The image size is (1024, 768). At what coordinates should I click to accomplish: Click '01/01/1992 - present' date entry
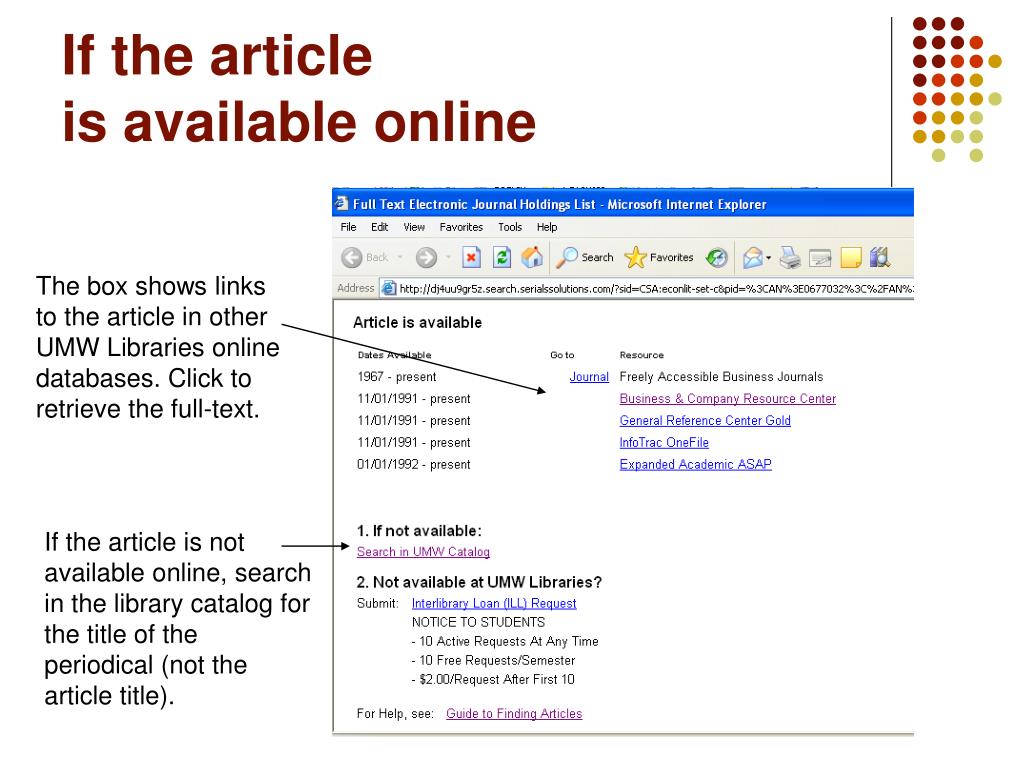tap(413, 464)
